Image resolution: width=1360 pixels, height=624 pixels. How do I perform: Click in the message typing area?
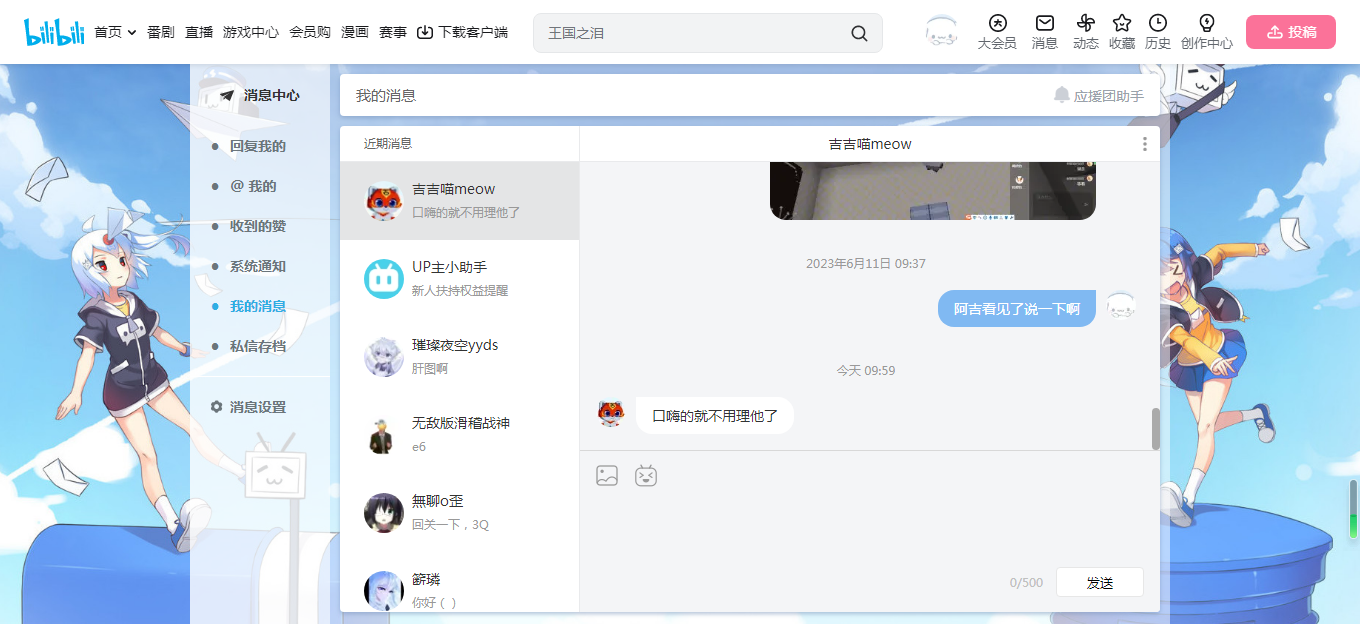pos(869,528)
